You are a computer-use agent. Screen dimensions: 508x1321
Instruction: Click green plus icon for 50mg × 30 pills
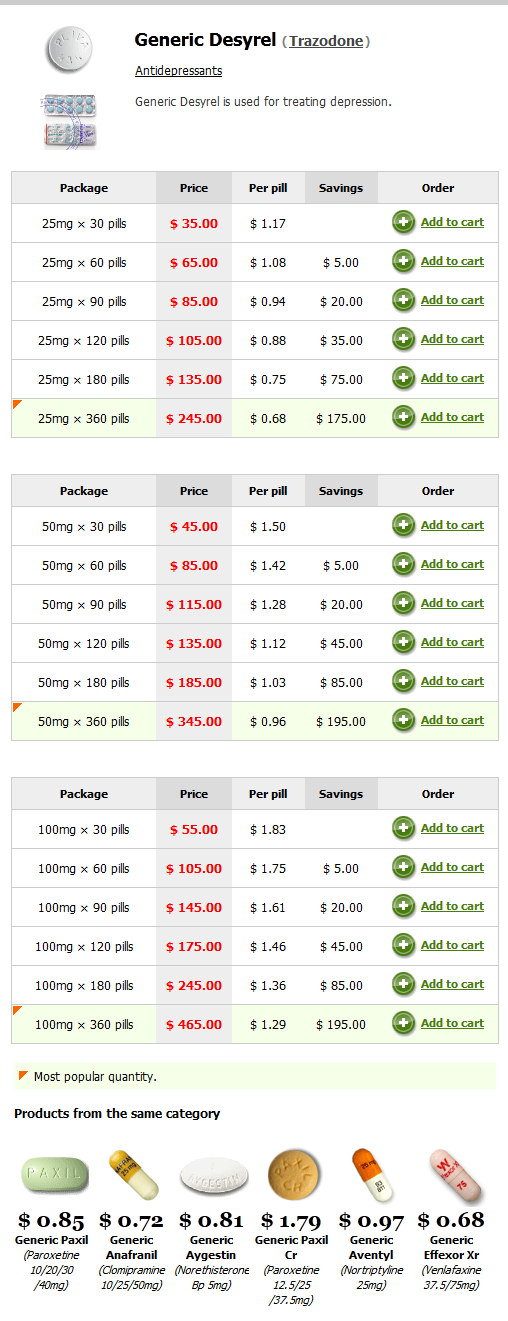403,526
